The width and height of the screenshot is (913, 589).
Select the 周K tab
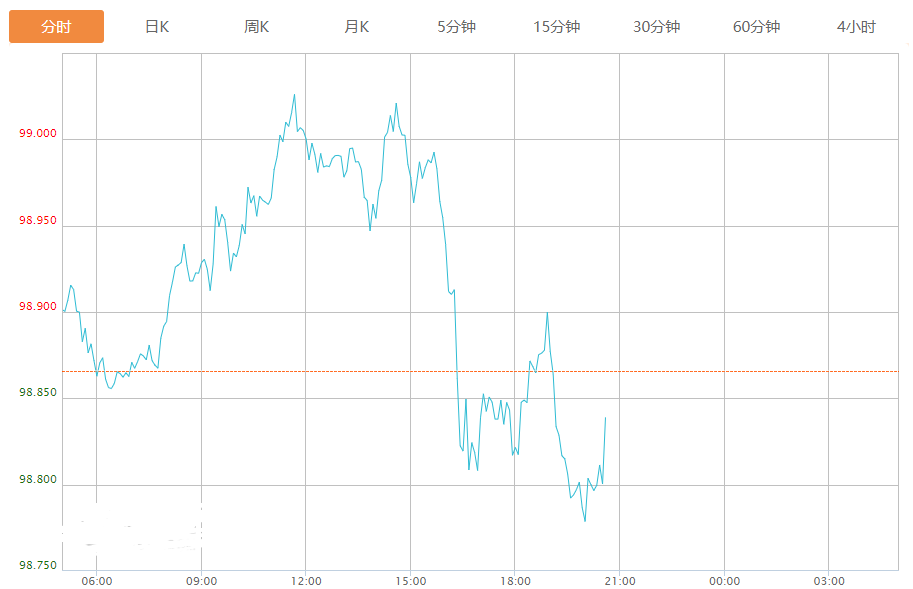257,27
